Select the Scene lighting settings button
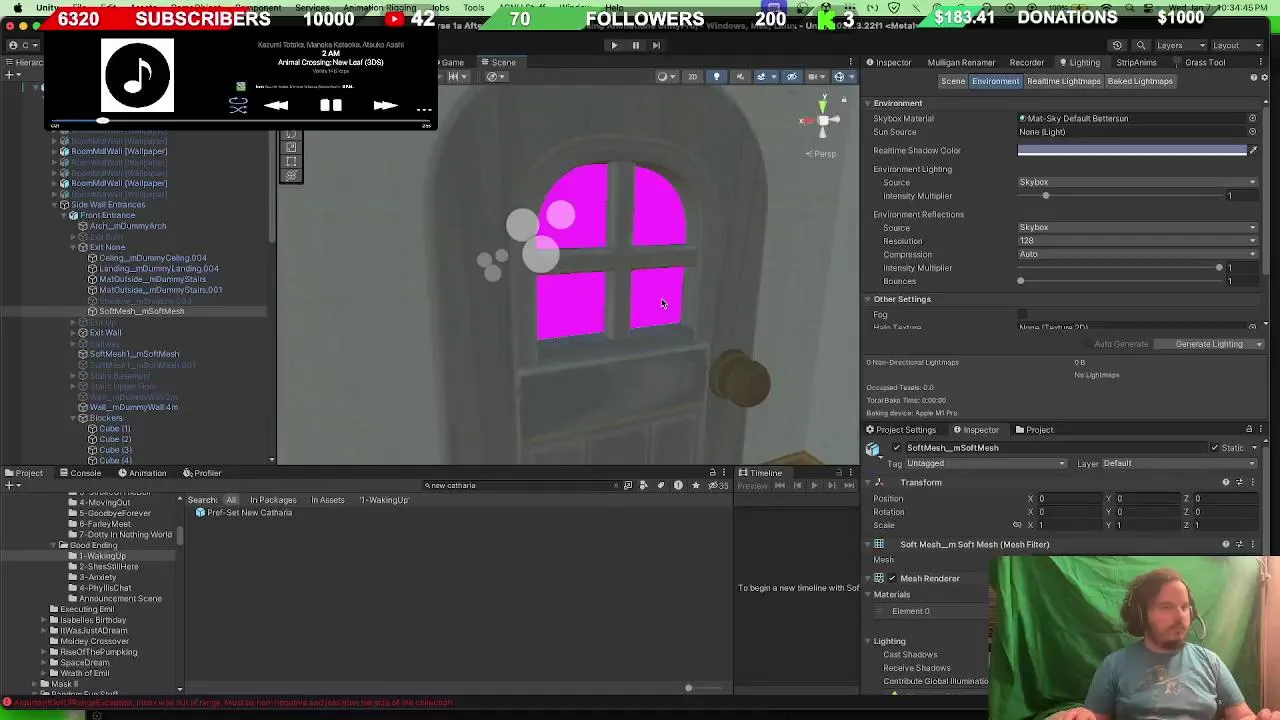This screenshot has height=720, width=1280. click(953, 81)
